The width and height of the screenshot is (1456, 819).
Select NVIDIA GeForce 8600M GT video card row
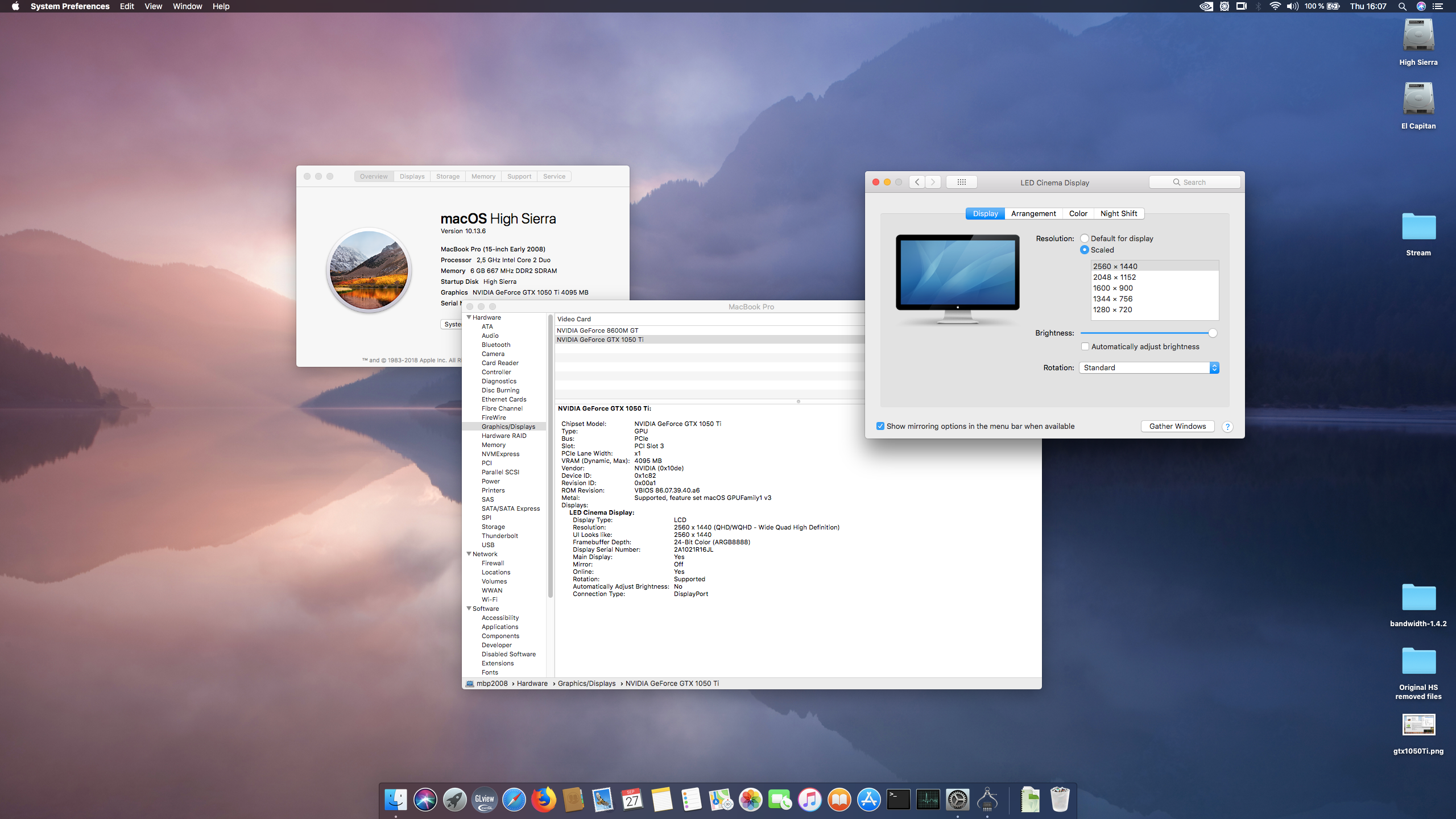tap(710, 330)
